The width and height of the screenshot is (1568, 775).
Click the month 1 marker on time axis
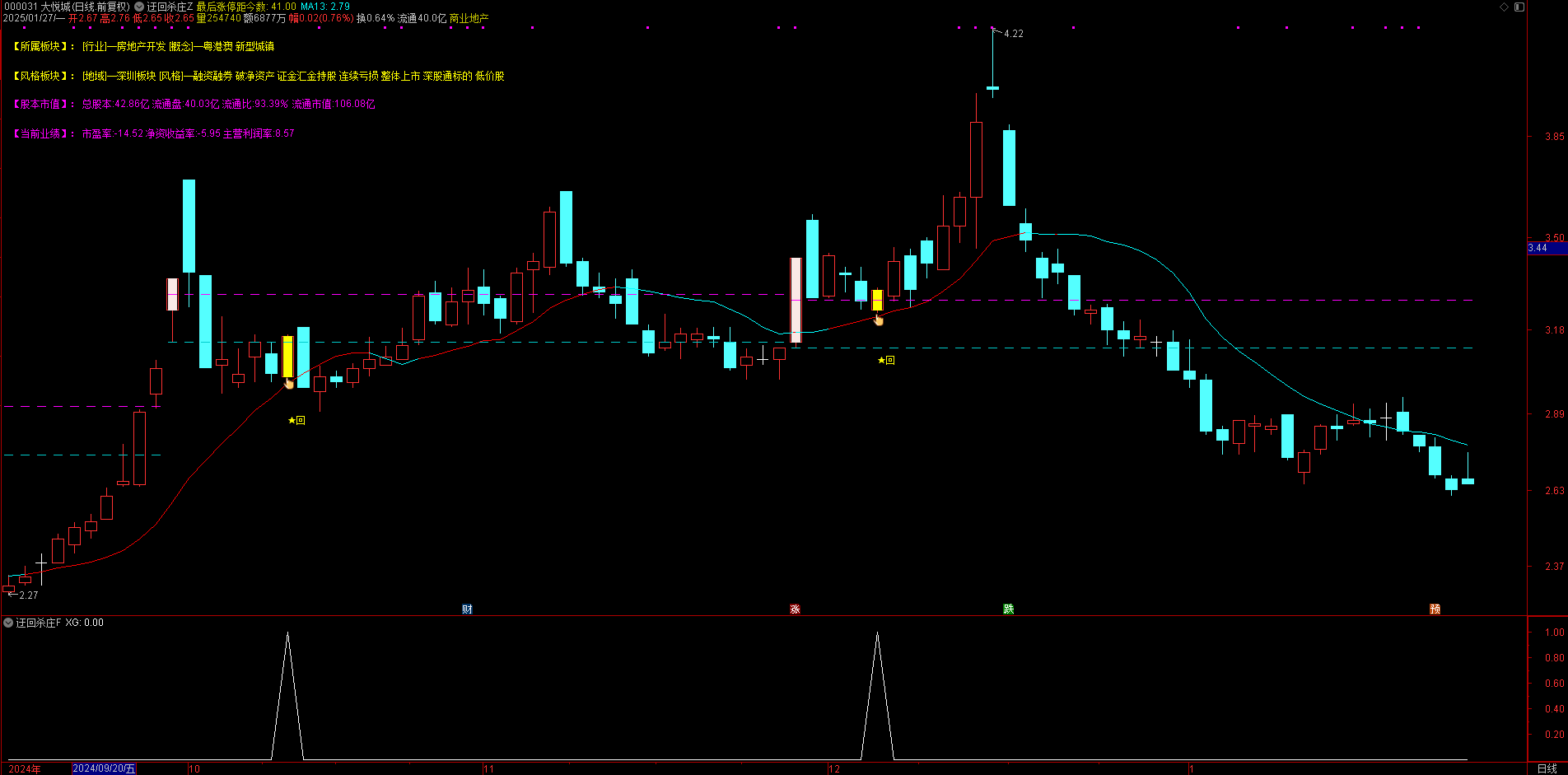pyautogui.click(x=1191, y=769)
